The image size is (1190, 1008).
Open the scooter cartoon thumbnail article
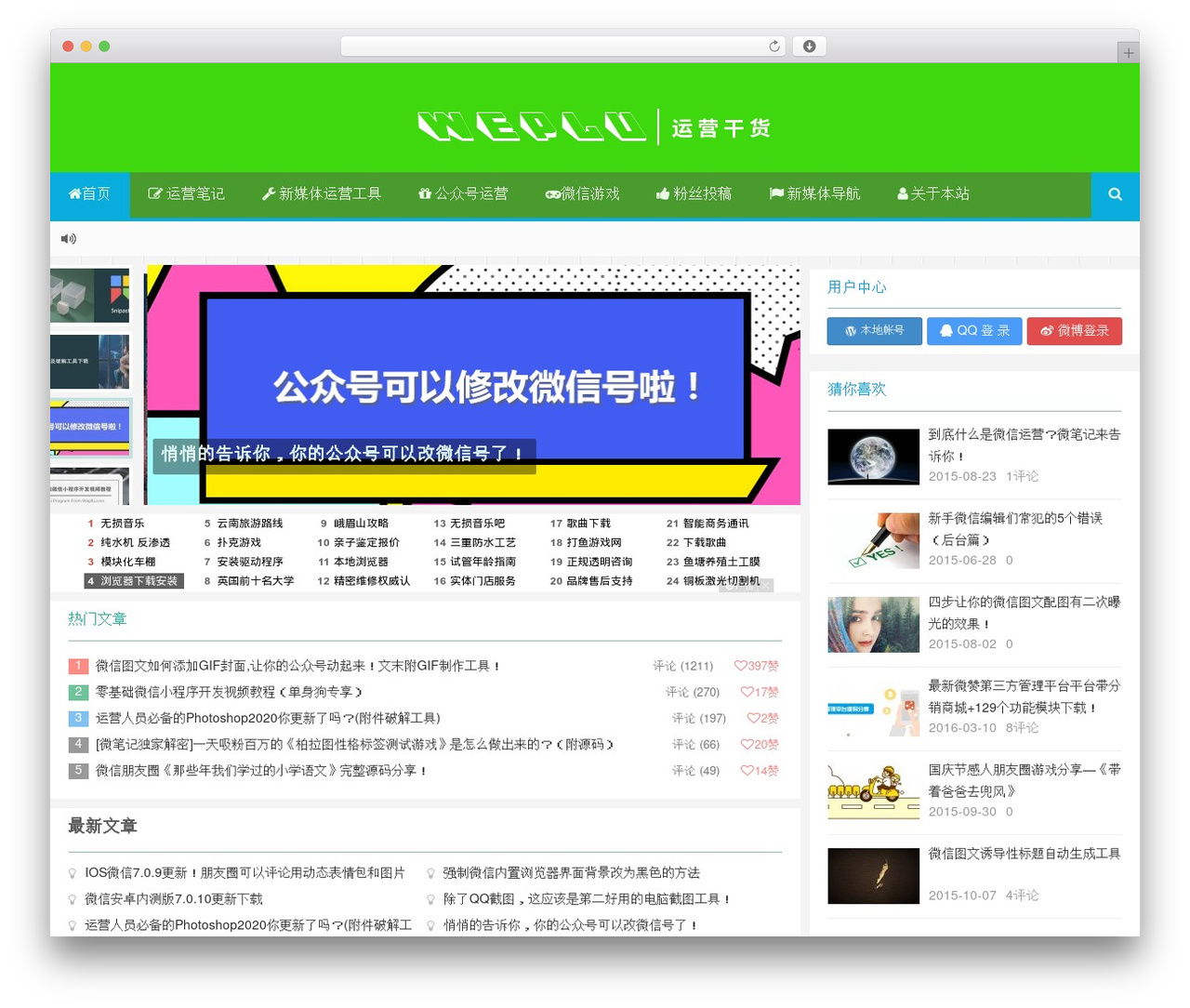(873, 791)
